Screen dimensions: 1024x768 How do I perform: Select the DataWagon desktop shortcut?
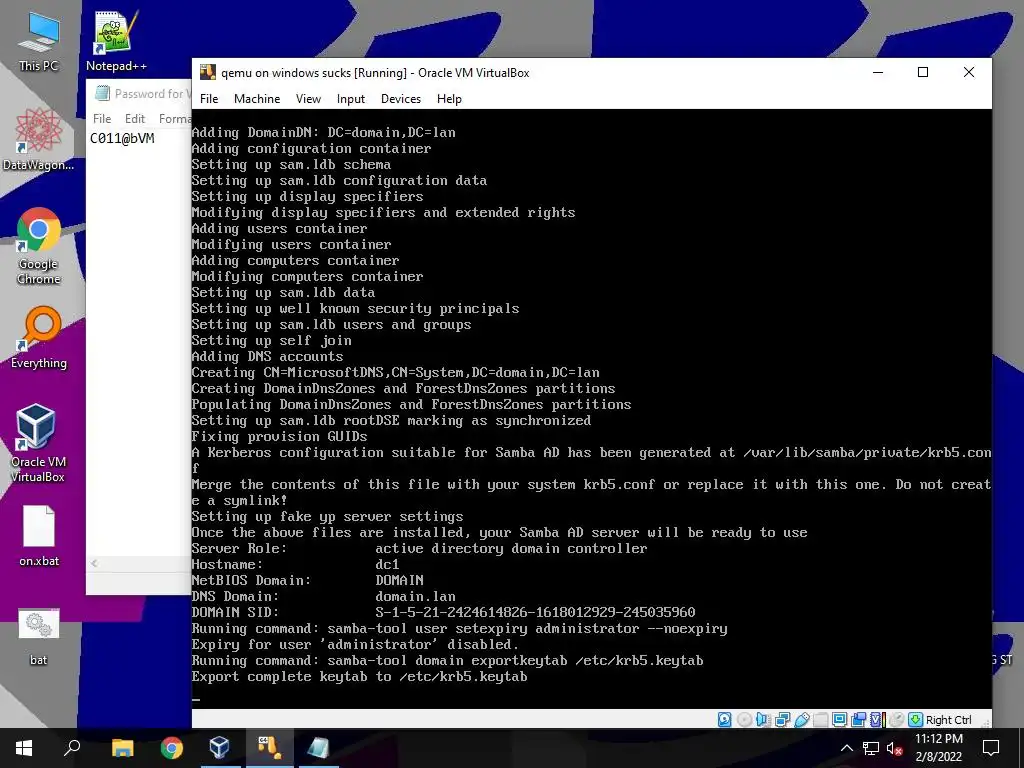(39, 140)
